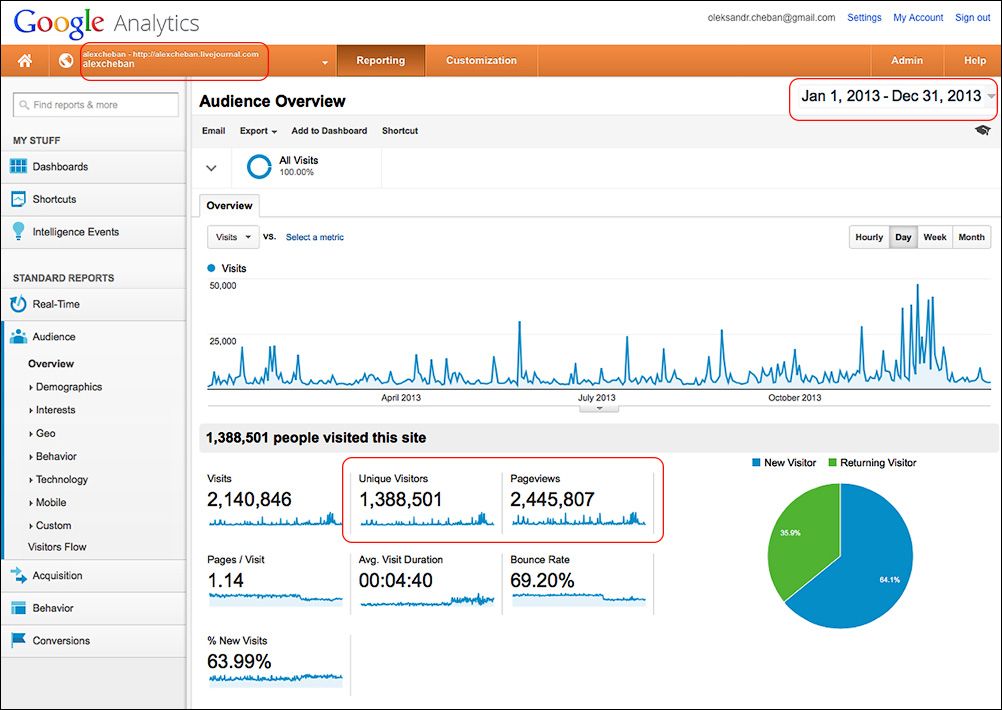Screen dimensions: 1002x710
Task: Click the New Visitor blue legend swatch
Action: point(757,463)
